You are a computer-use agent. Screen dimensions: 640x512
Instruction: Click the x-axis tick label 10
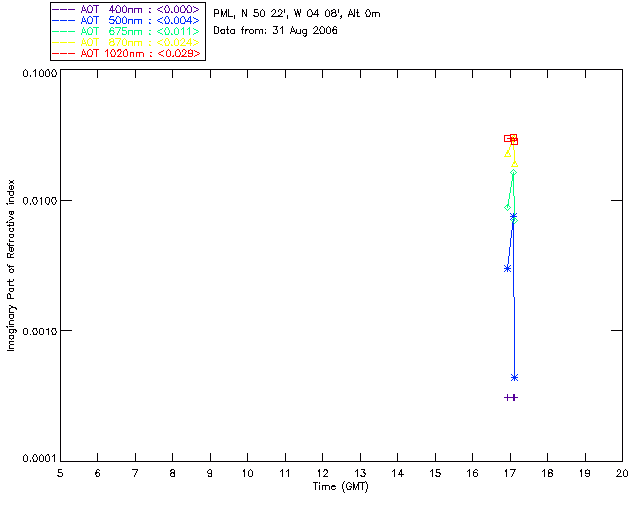click(x=247, y=473)
